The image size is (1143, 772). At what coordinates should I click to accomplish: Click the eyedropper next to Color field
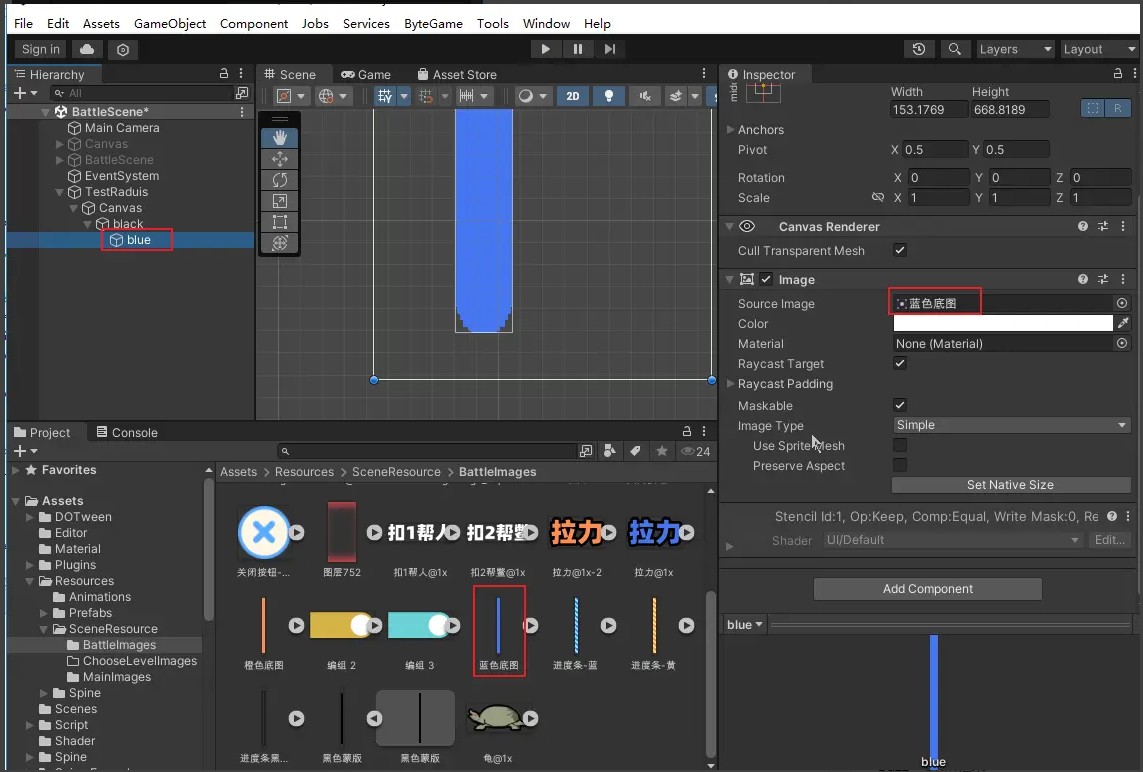(x=1123, y=323)
